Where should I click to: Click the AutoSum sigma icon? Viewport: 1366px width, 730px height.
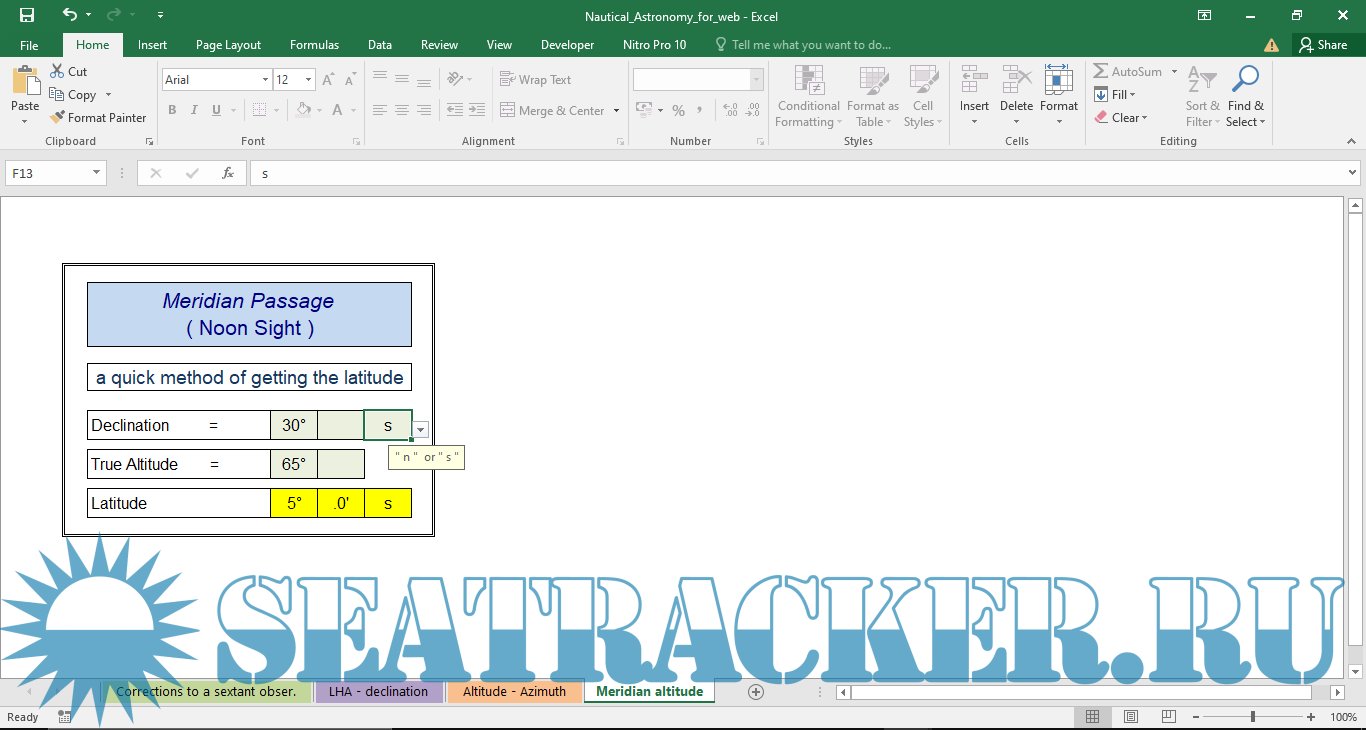click(1101, 72)
